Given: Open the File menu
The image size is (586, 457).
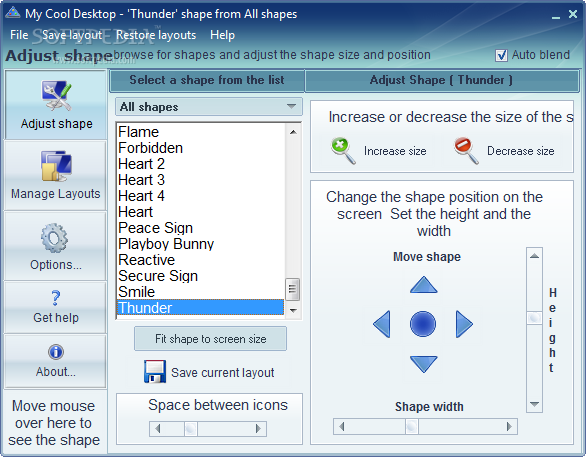Looking at the screenshot, I should [x=19, y=35].
